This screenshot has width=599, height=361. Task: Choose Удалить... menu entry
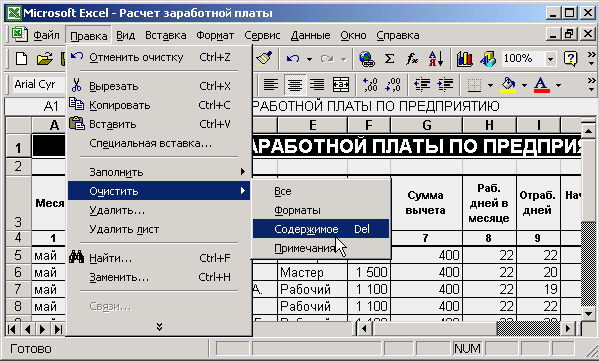[x=159, y=210]
